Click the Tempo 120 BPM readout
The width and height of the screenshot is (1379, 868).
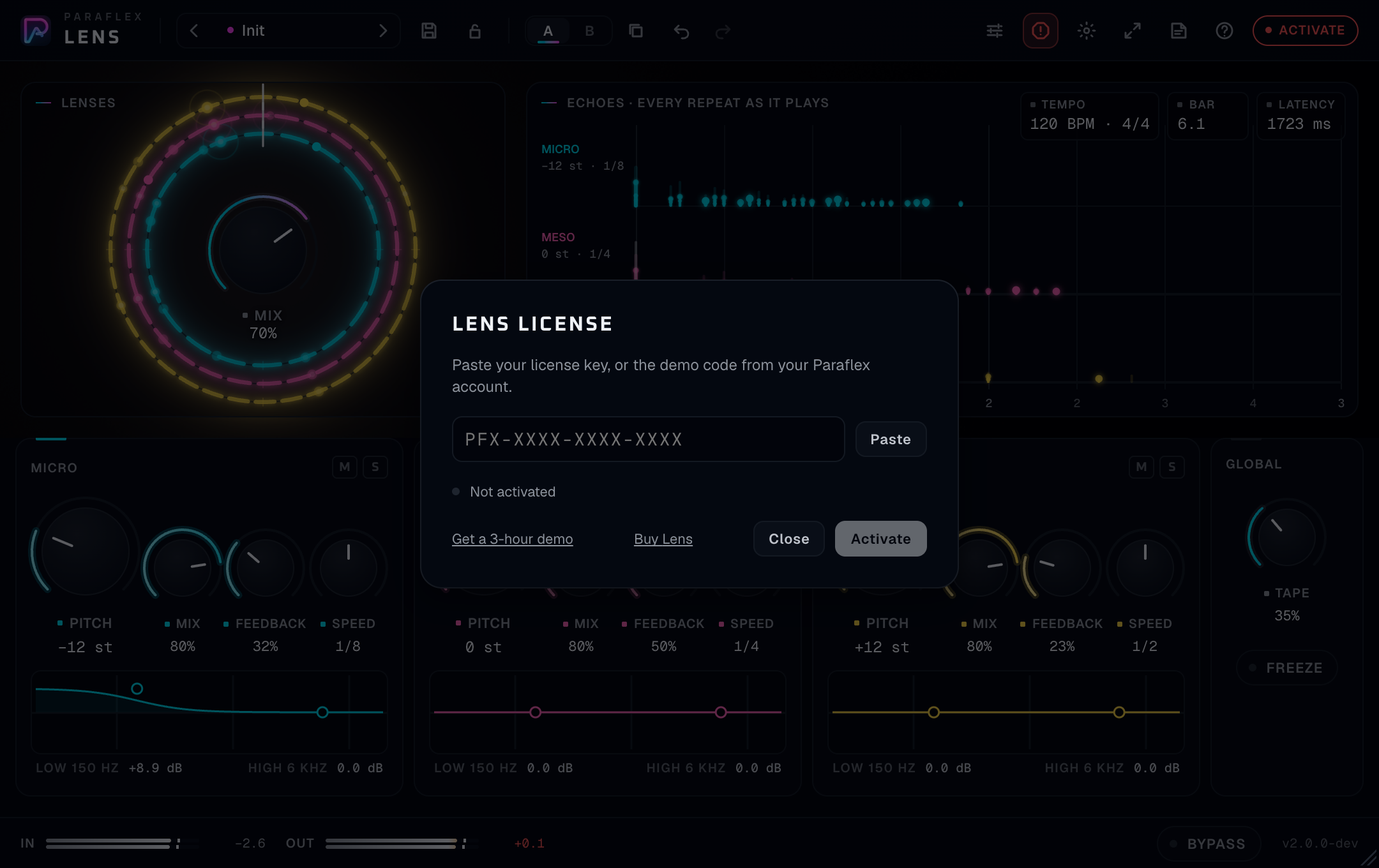coord(1090,116)
